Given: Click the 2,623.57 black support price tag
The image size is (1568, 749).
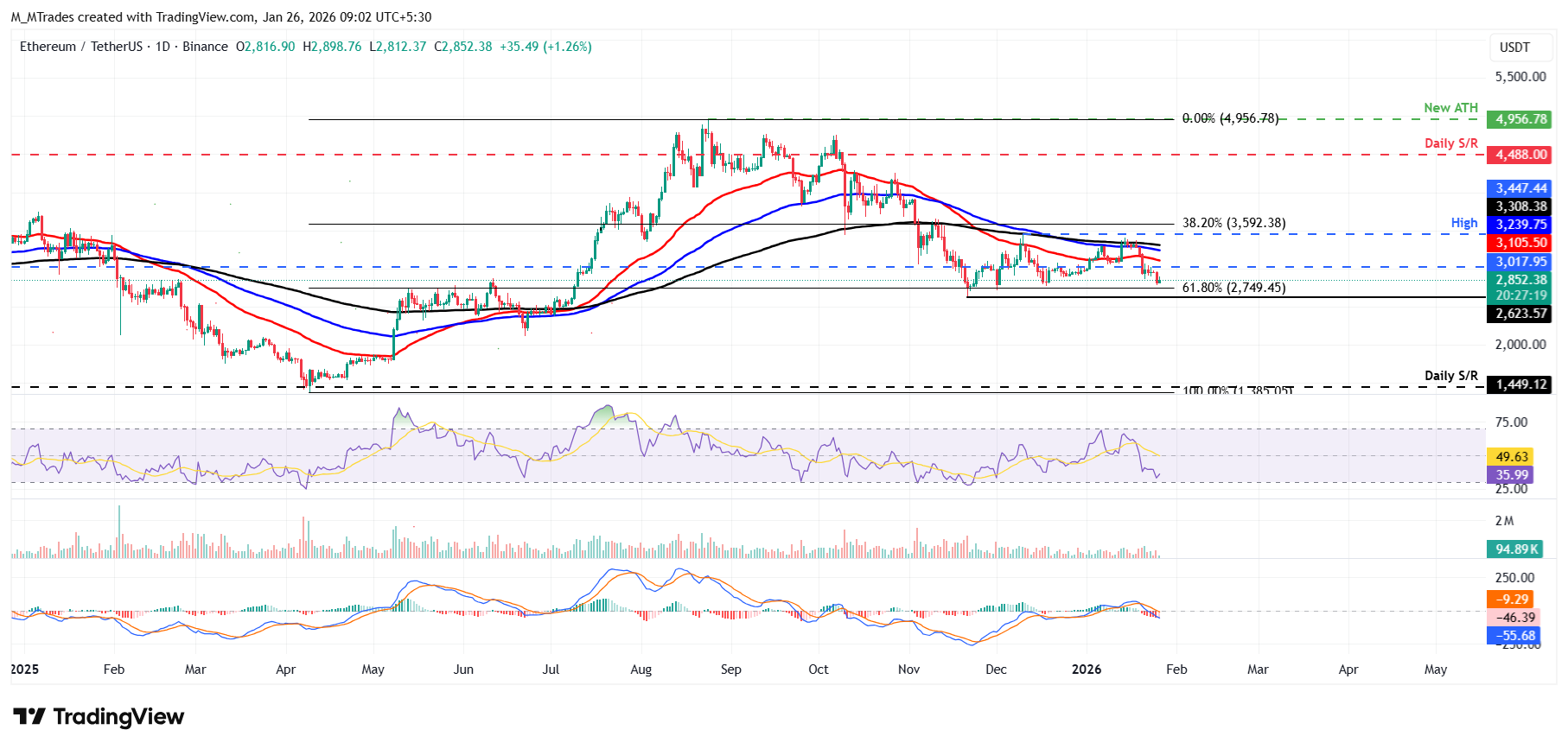Looking at the screenshot, I should click(x=1520, y=314).
